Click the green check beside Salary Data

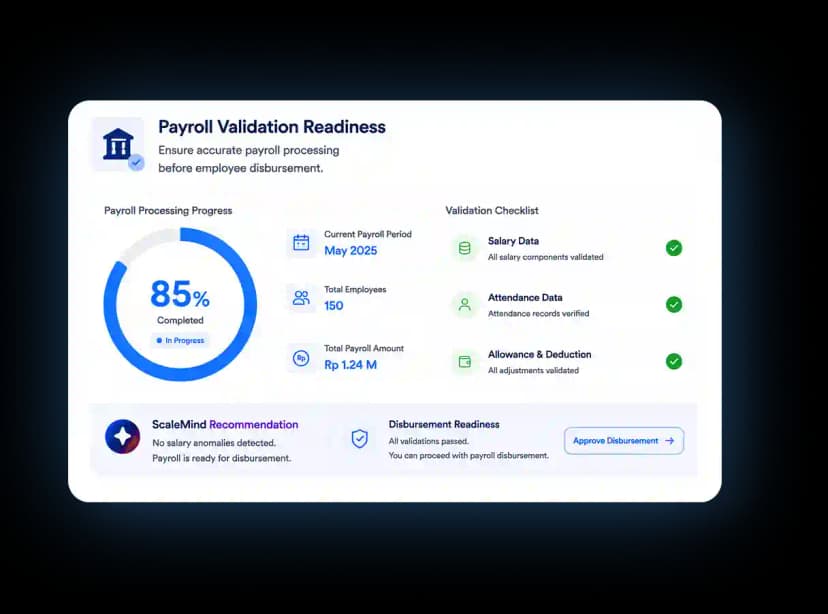[x=674, y=248]
